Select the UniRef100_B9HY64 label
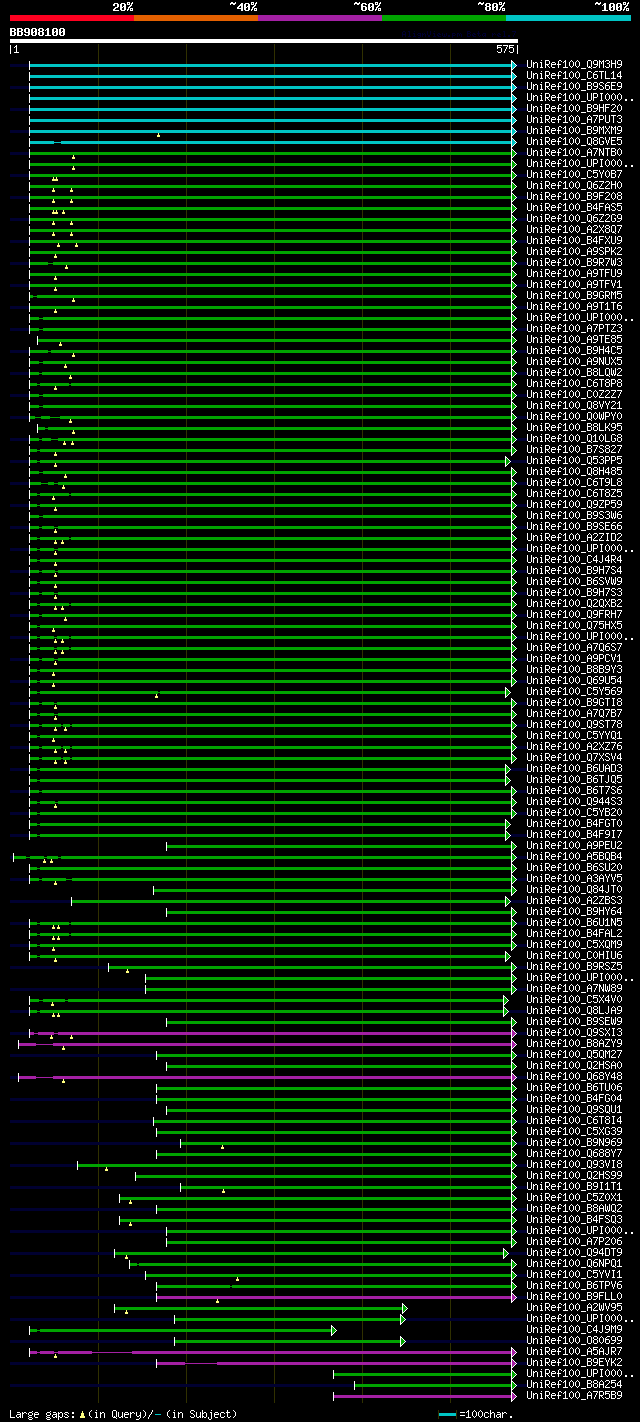Image resolution: width=640 pixels, height=1422 pixels. point(575,912)
